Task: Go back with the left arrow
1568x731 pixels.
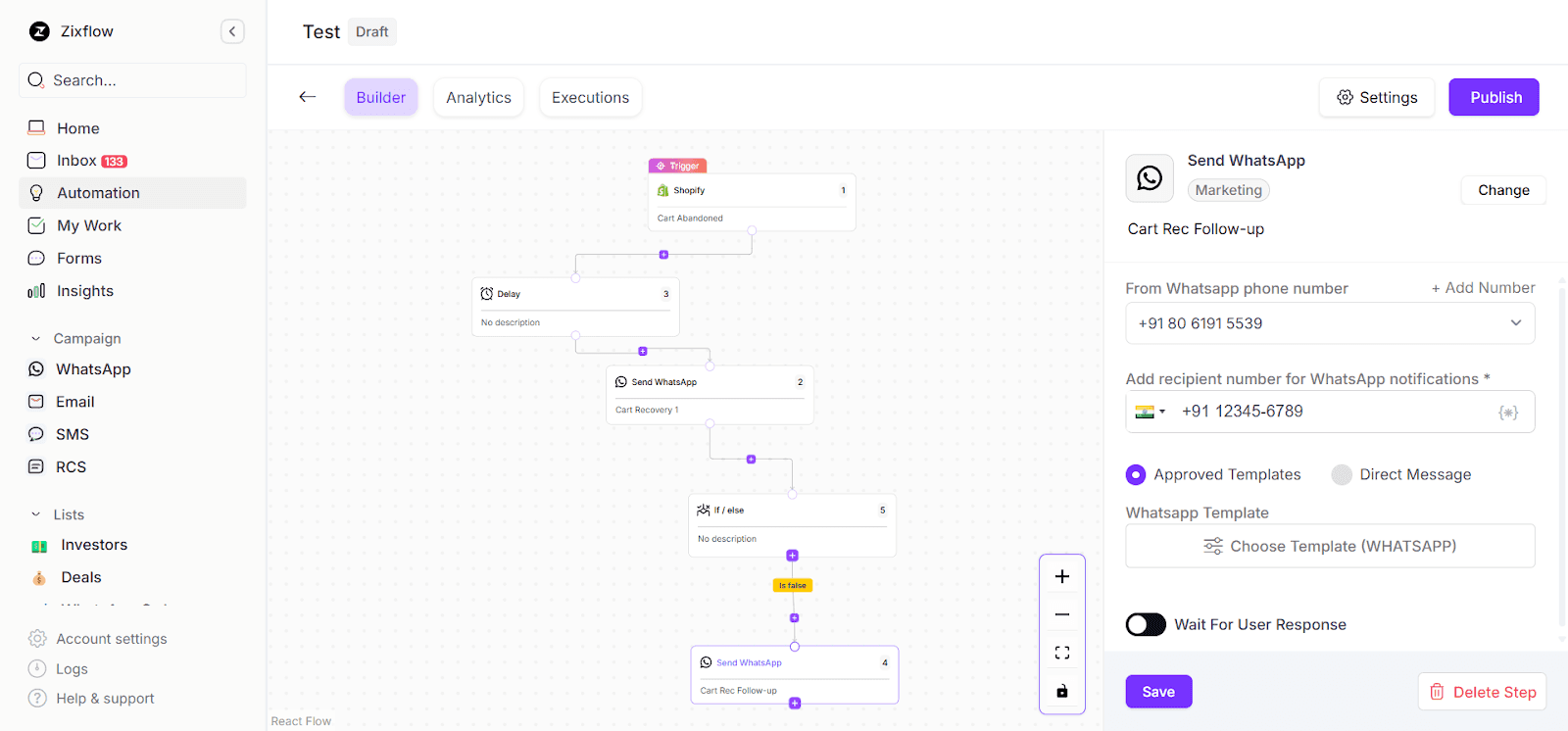Action: pos(308,97)
